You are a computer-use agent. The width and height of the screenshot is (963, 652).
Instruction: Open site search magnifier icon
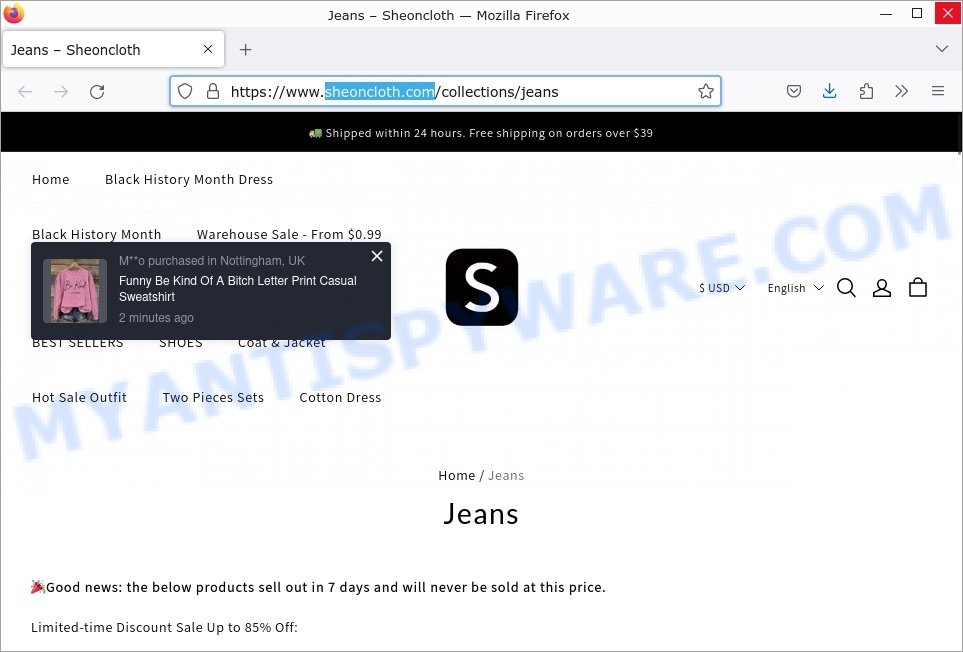coord(846,287)
